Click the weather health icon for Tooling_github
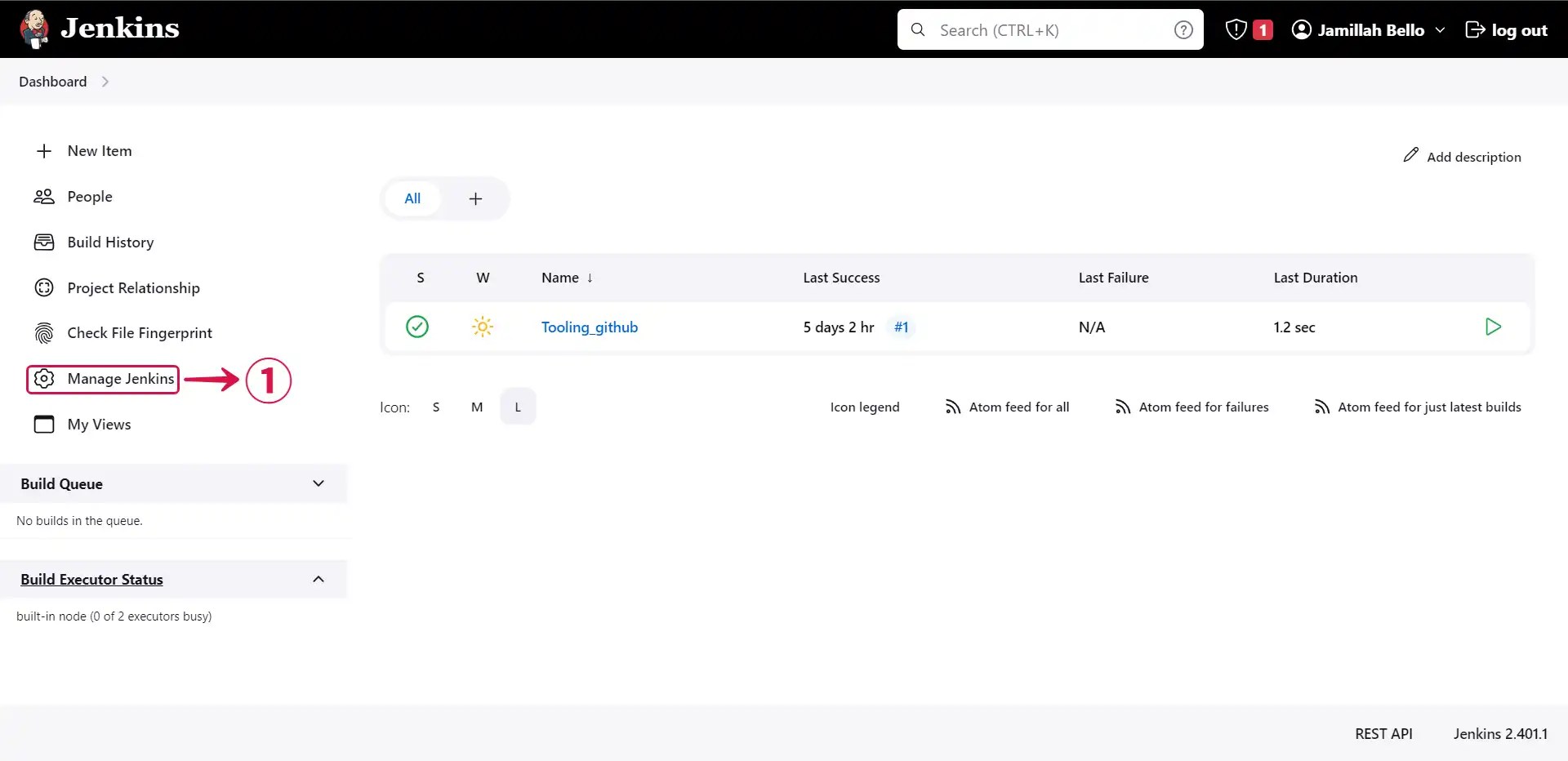The height and width of the screenshot is (761, 1568). (482, 327)
